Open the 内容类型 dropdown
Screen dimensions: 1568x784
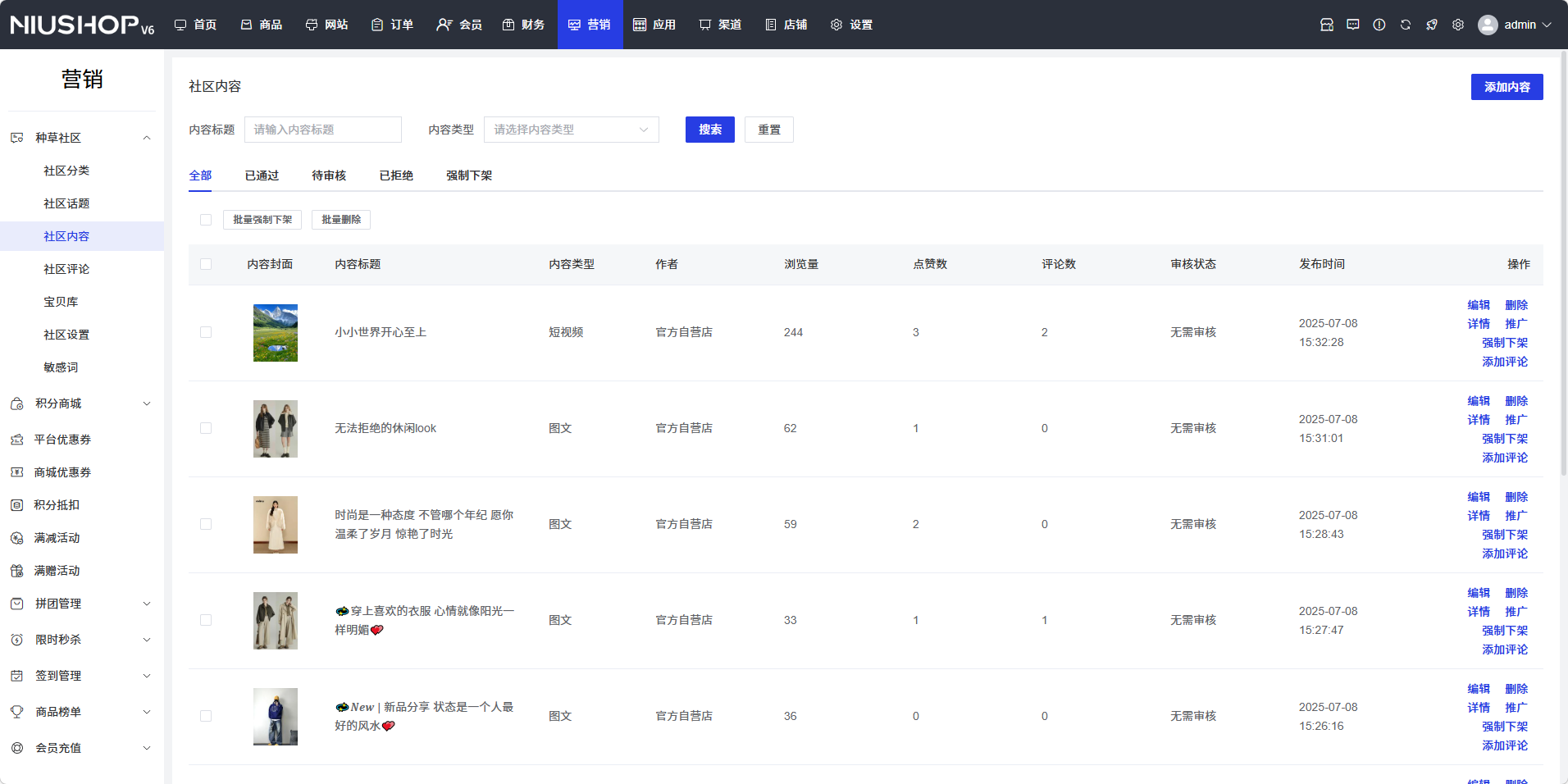click(571, 130)
